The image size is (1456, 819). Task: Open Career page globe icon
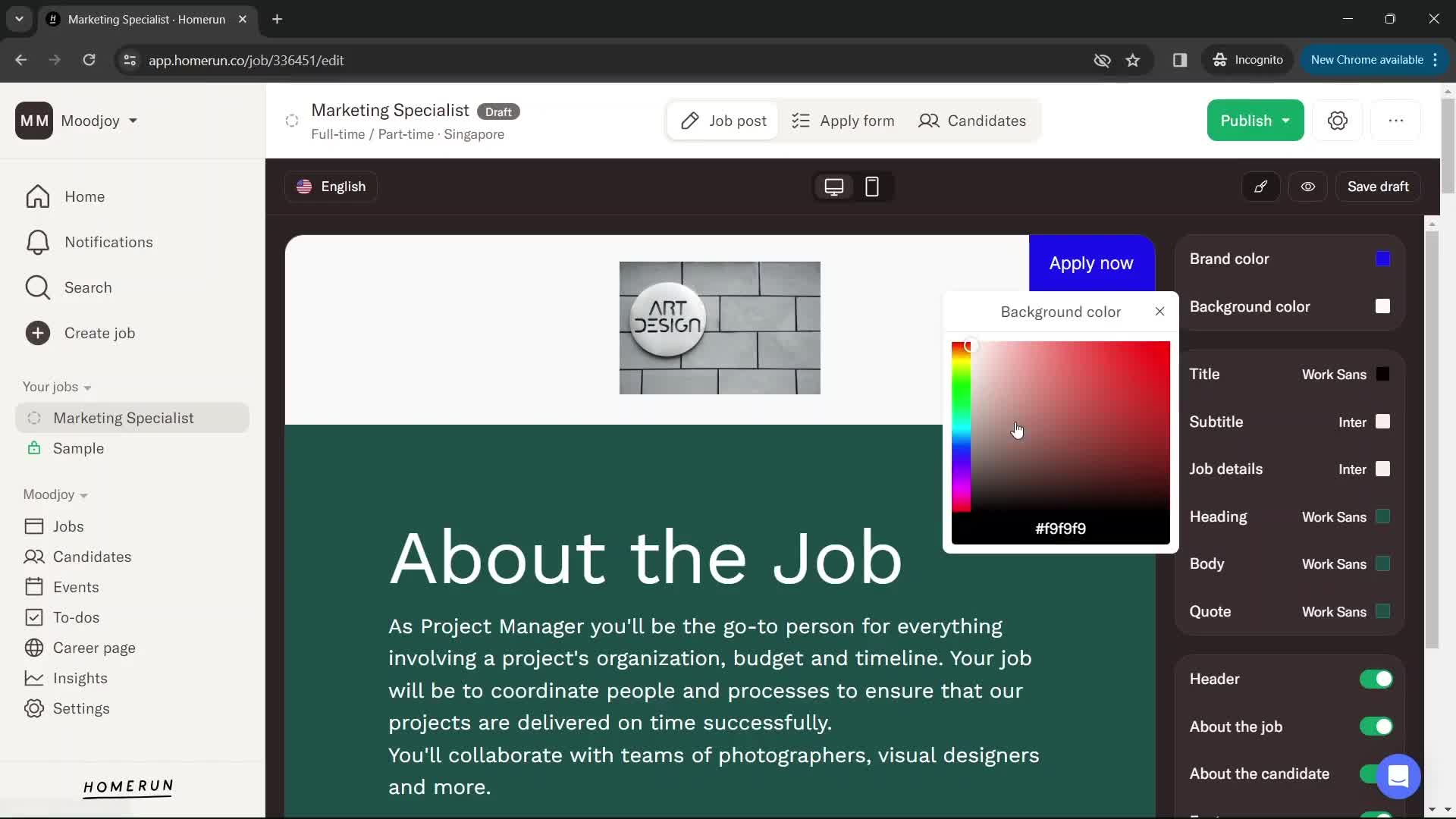click(34, 648)
